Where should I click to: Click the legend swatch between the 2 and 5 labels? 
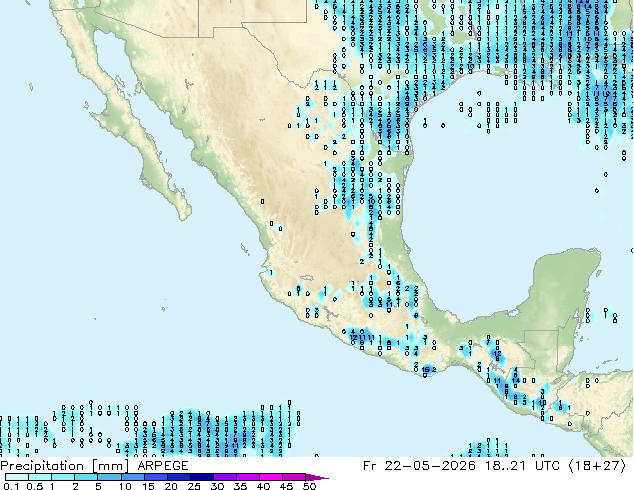86,477
